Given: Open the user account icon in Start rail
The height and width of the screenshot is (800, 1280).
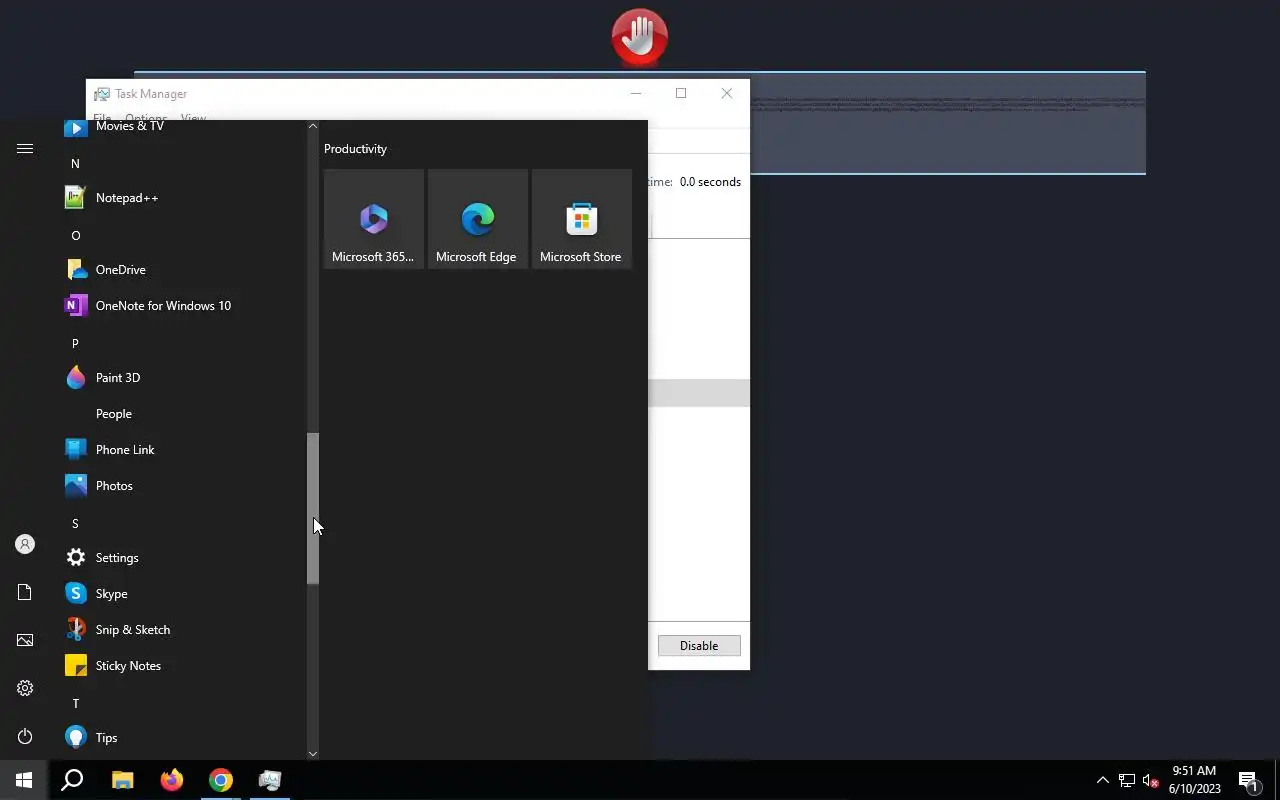Looking at the screenshot, I should coord(25,544).
